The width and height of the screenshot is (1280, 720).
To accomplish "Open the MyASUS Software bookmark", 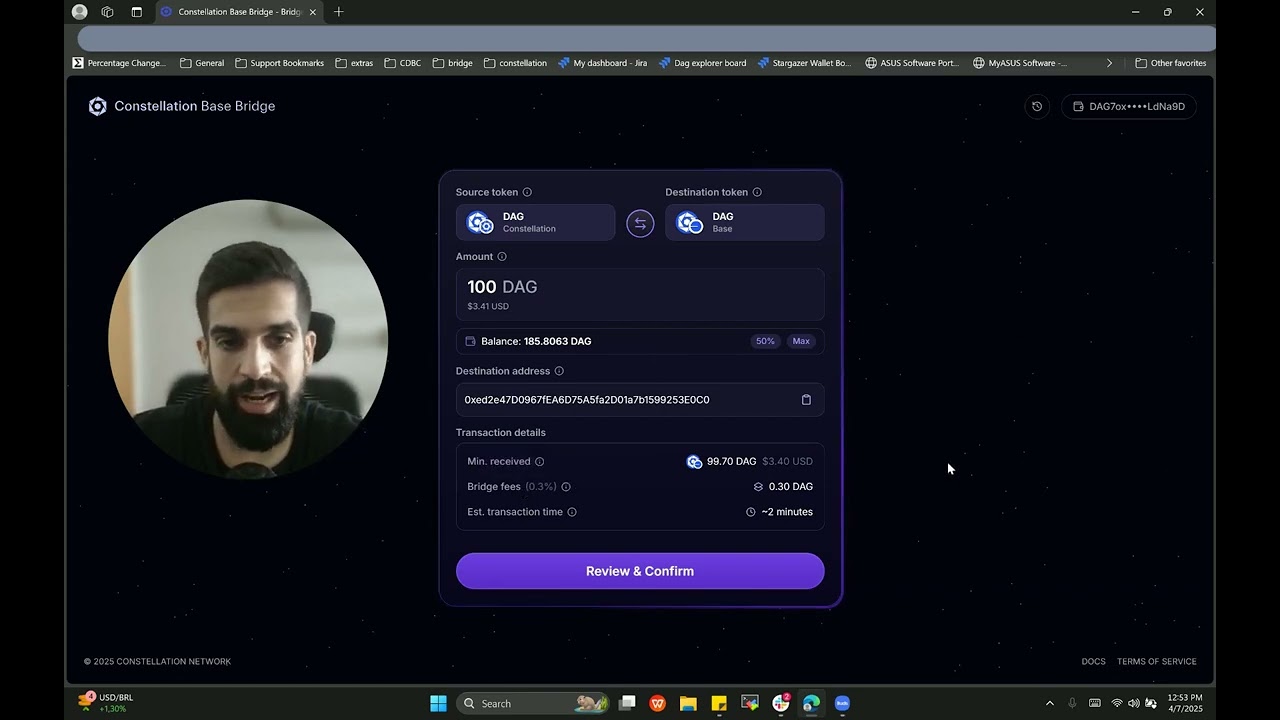I will click(x=1020, y=63).
